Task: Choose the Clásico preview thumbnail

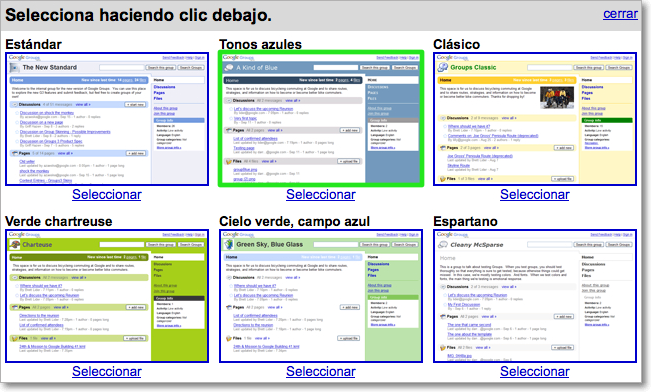Action: point(535,119)
